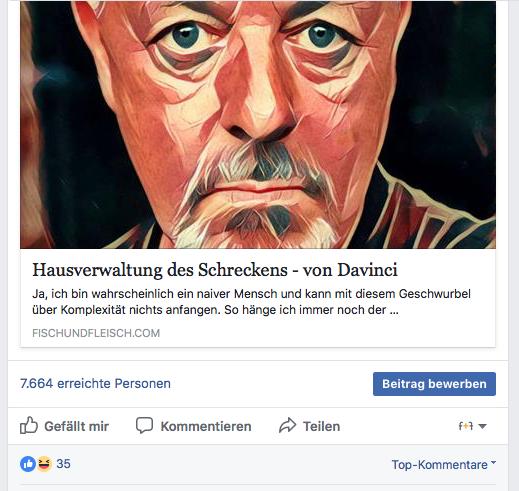Click the page identity icon beside Teilen row

[x=466, y=426]
